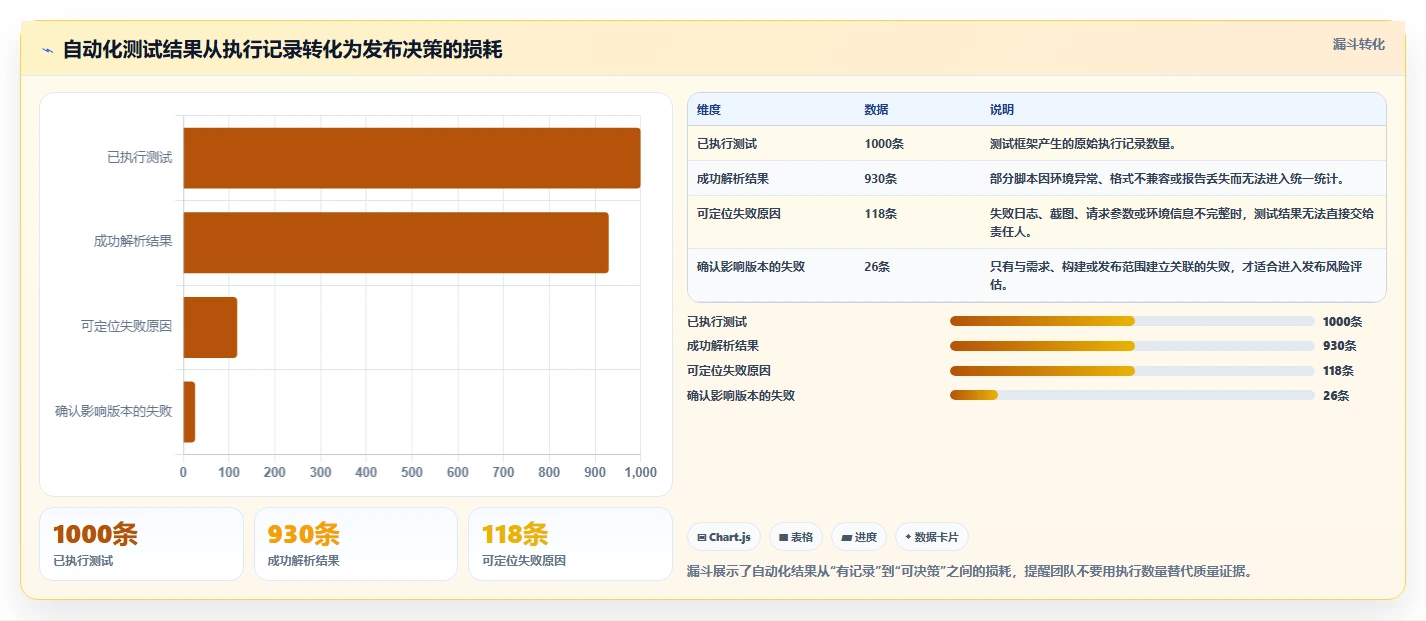Click the table cell 确认影响版本的失败

[x=751, y=266]
